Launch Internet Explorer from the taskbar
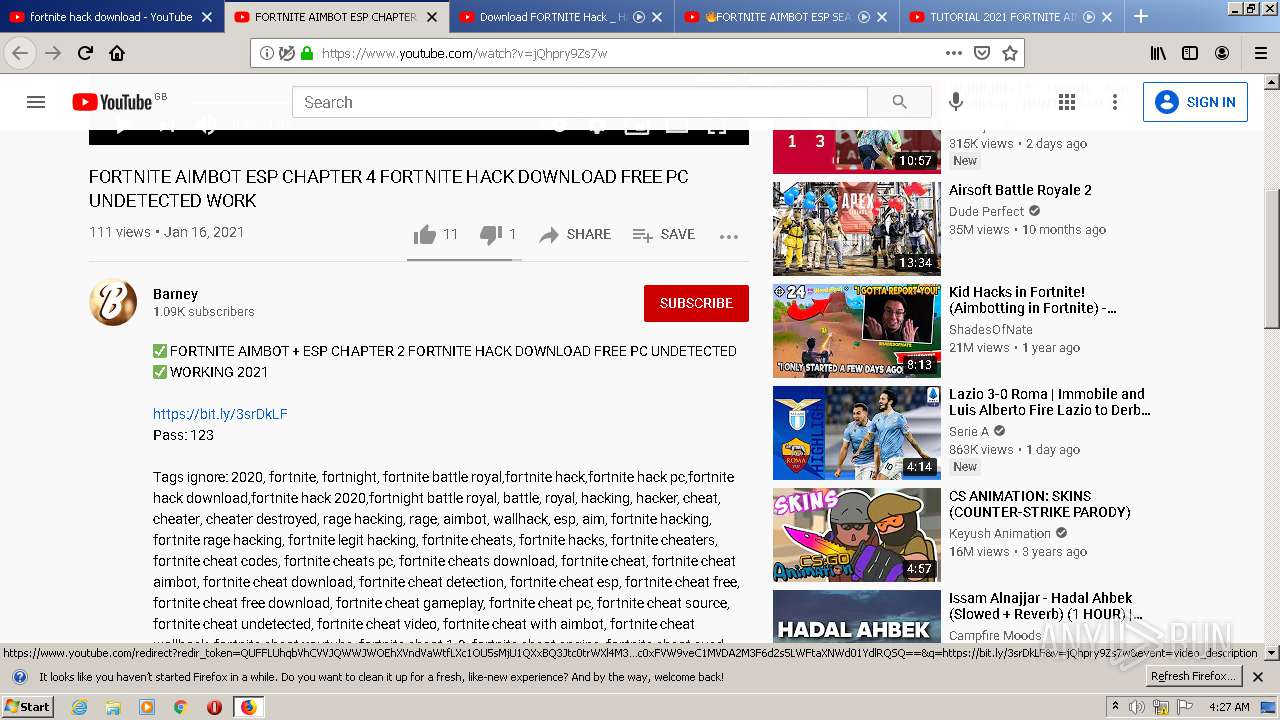Image resolution: width=1280 pixels, height=720 pixels. click(80, 707)
